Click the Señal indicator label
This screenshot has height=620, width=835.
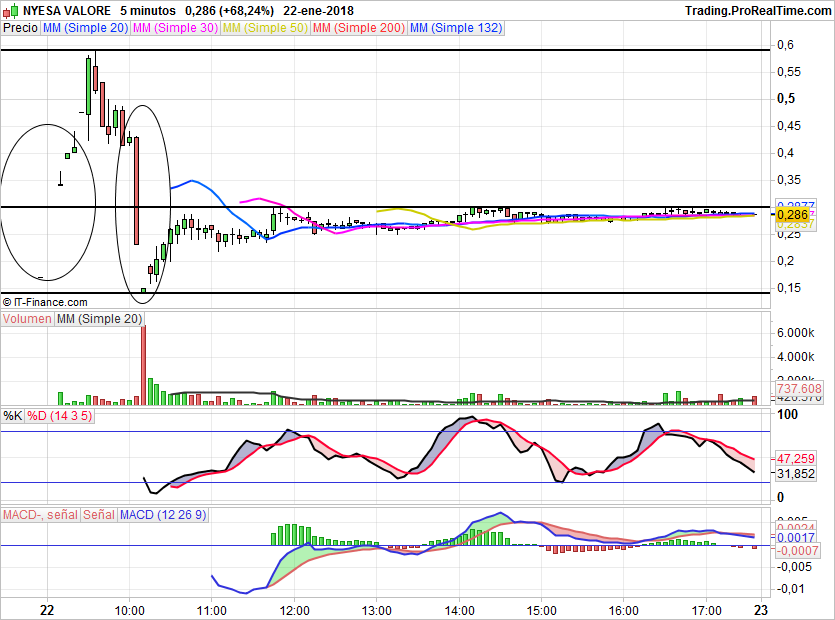(x=98, y=515)
